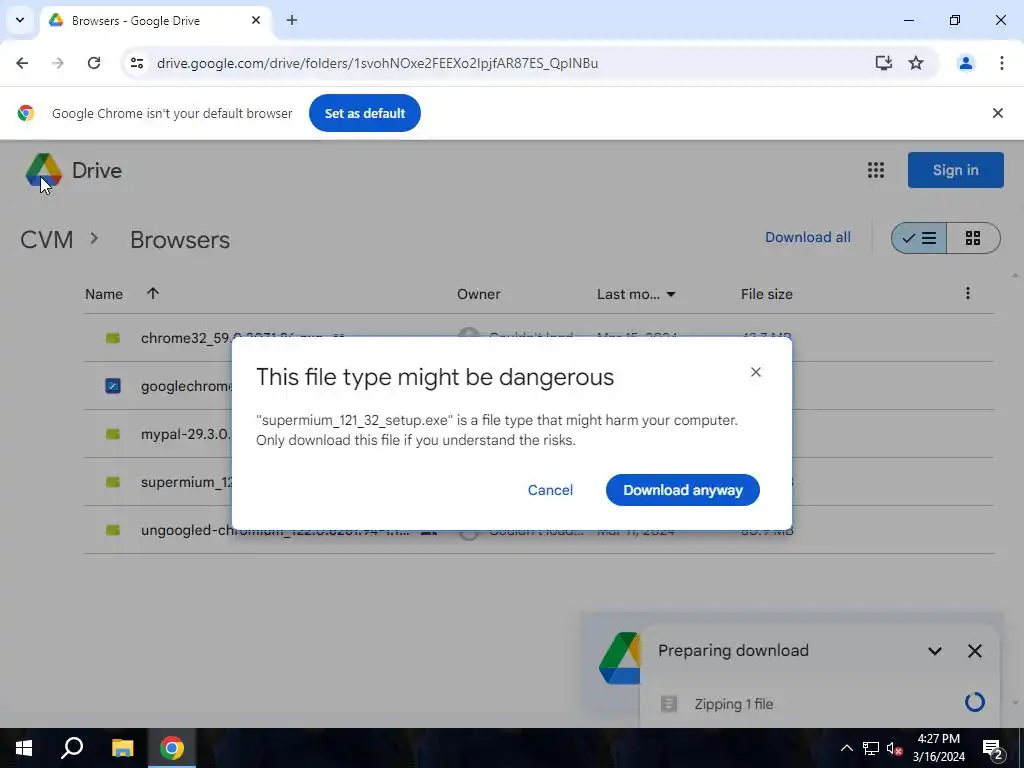Image resolution: width=1024 pixels, height=768 pixels.
Task: Dismiss the default browser notification bar
Action: point(997,113)
